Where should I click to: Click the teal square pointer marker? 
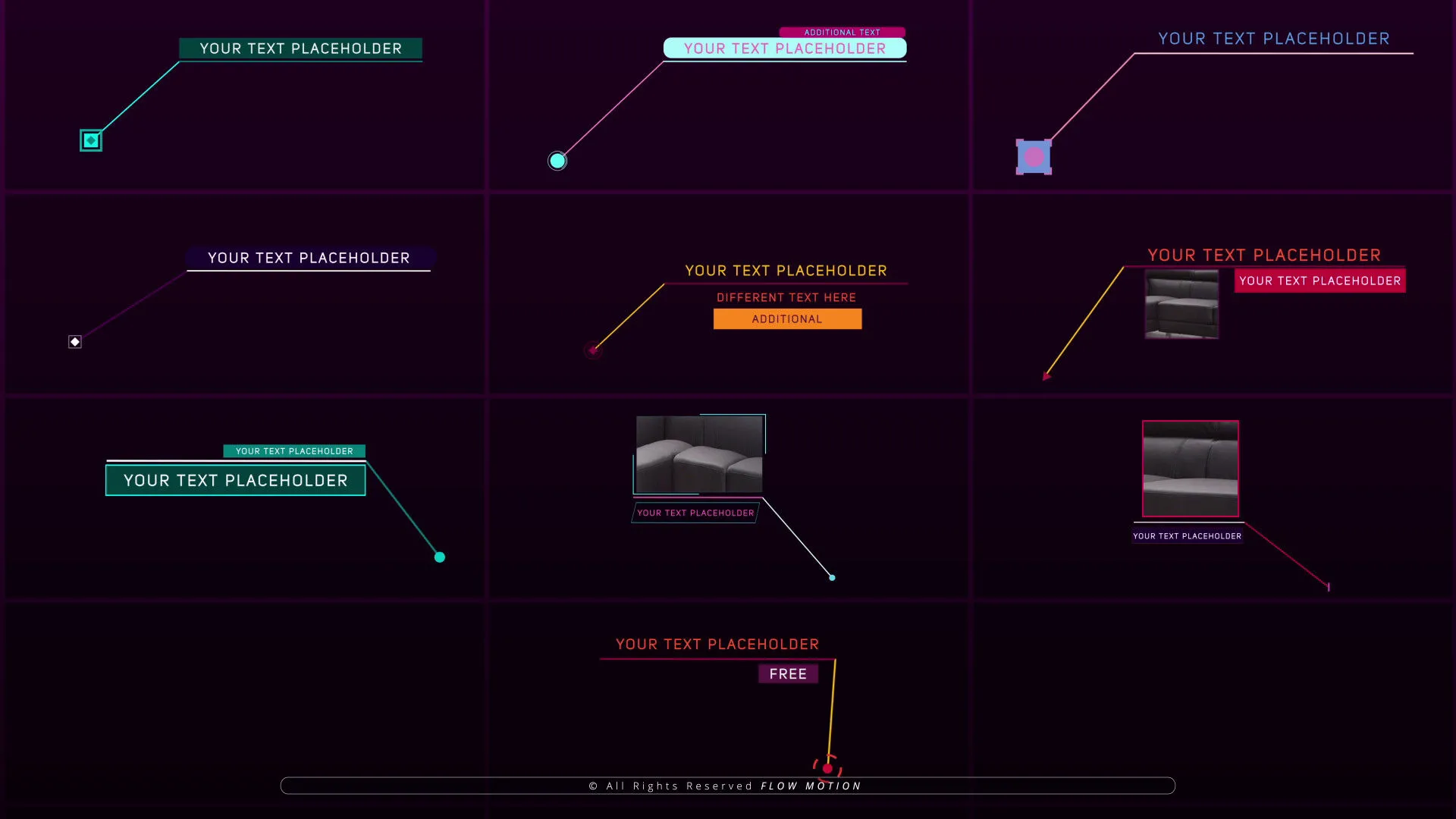[91, 140]
